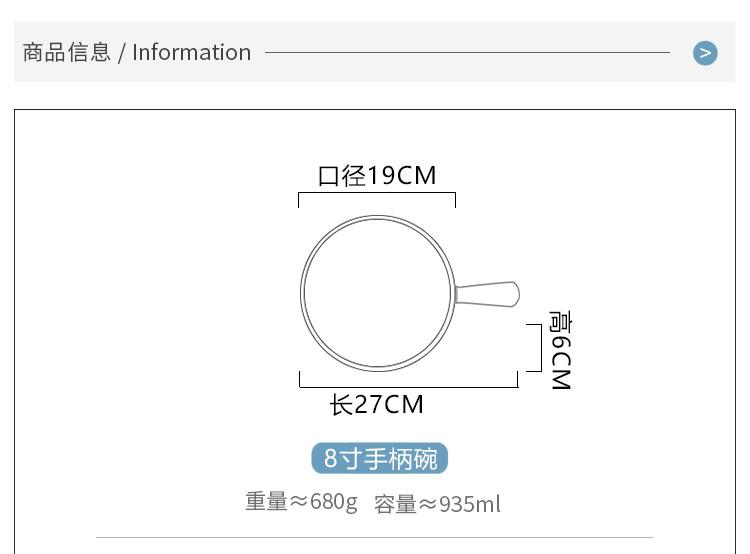Click the 长27CM dimension label
This screenshot has height=554, width=750.
pos(377,405)
